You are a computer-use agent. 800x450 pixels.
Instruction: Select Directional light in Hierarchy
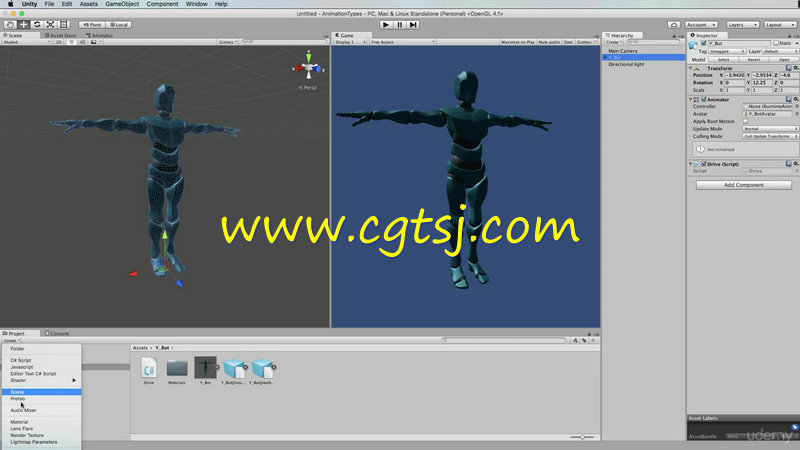point(626,64)
